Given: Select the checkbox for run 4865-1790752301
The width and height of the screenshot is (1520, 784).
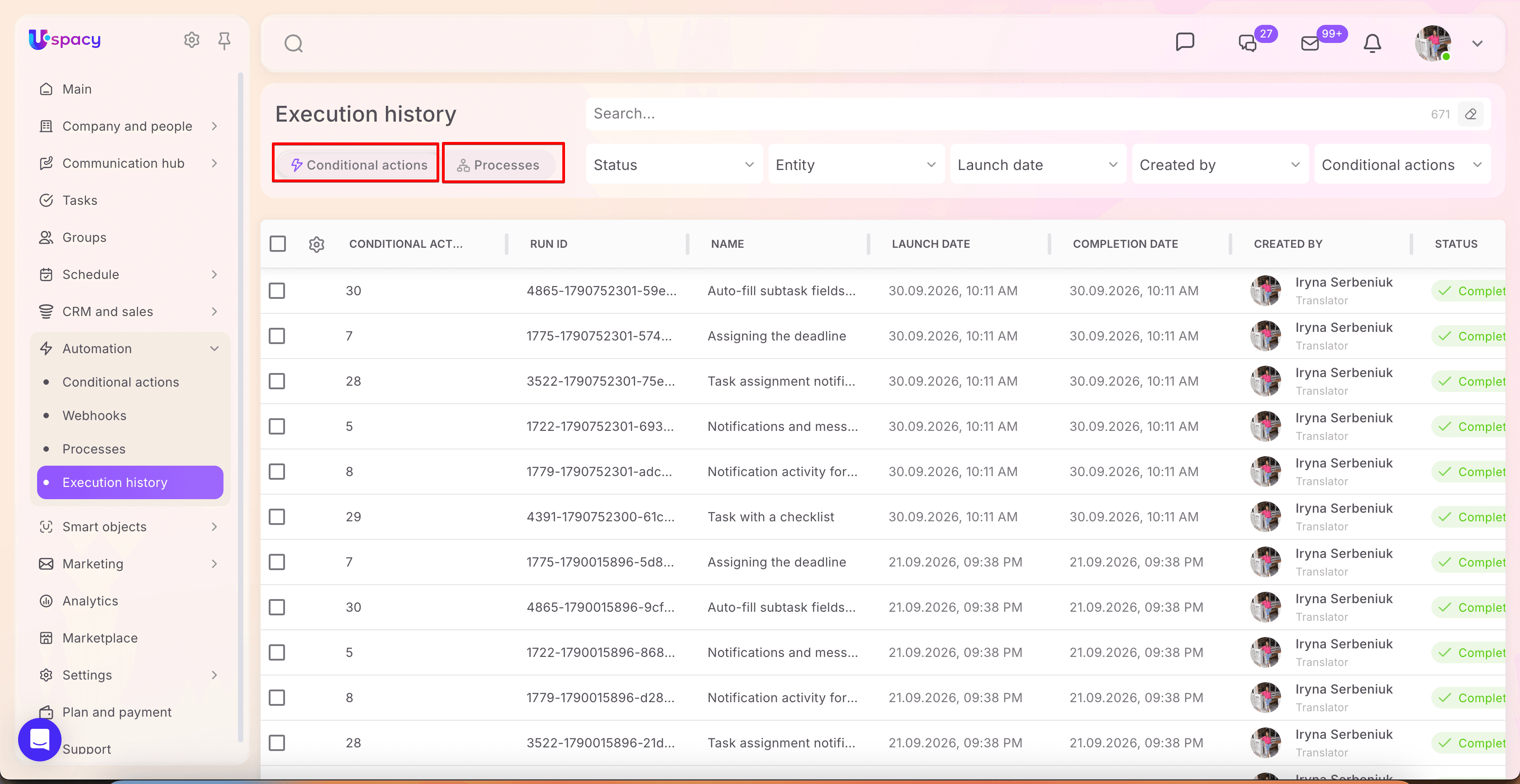Looking at the screenshot, I should [277, 291].
